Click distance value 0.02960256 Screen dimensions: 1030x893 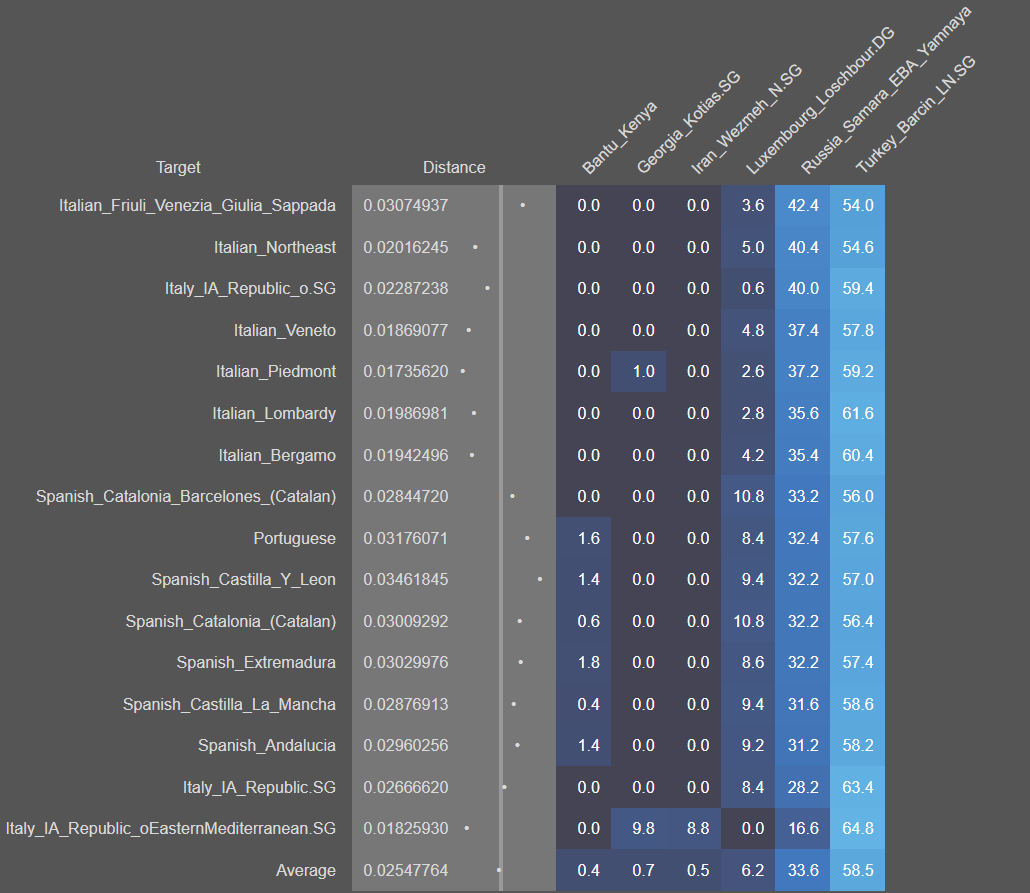(x=405, y=746)
